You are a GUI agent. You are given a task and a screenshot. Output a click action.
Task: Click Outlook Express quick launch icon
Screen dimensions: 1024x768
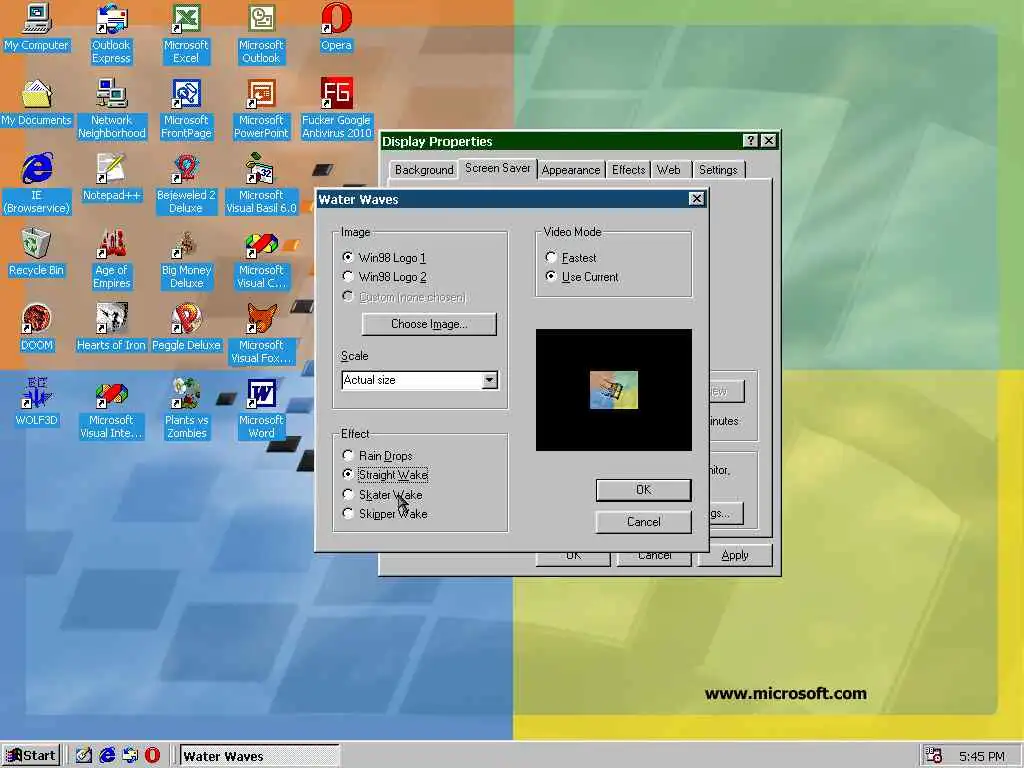tap(130, 756)
